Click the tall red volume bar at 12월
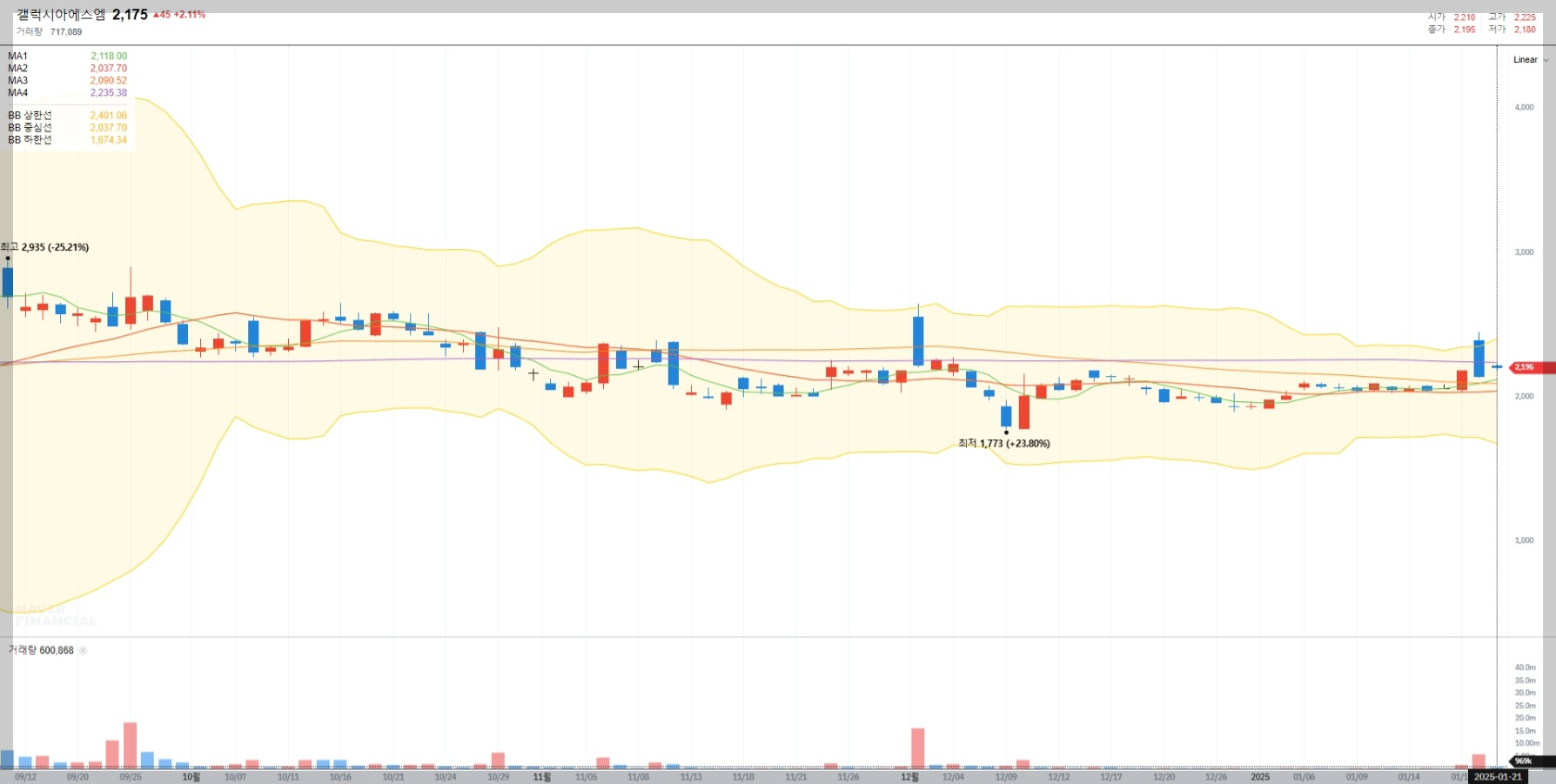Image resolution: width=1556 pixels, height=784 pixels. coord(918,748)
